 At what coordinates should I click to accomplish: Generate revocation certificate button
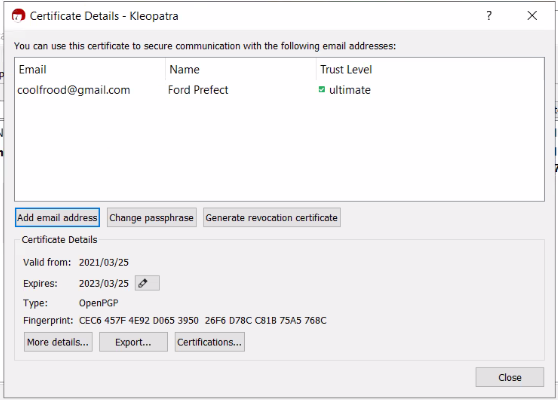272,217
